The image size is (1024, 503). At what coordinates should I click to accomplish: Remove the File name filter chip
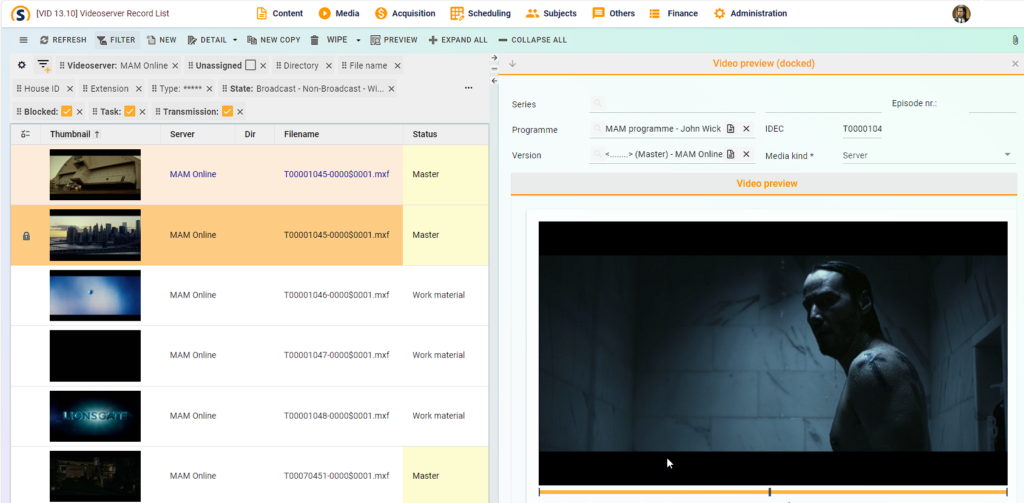point(397,66)
